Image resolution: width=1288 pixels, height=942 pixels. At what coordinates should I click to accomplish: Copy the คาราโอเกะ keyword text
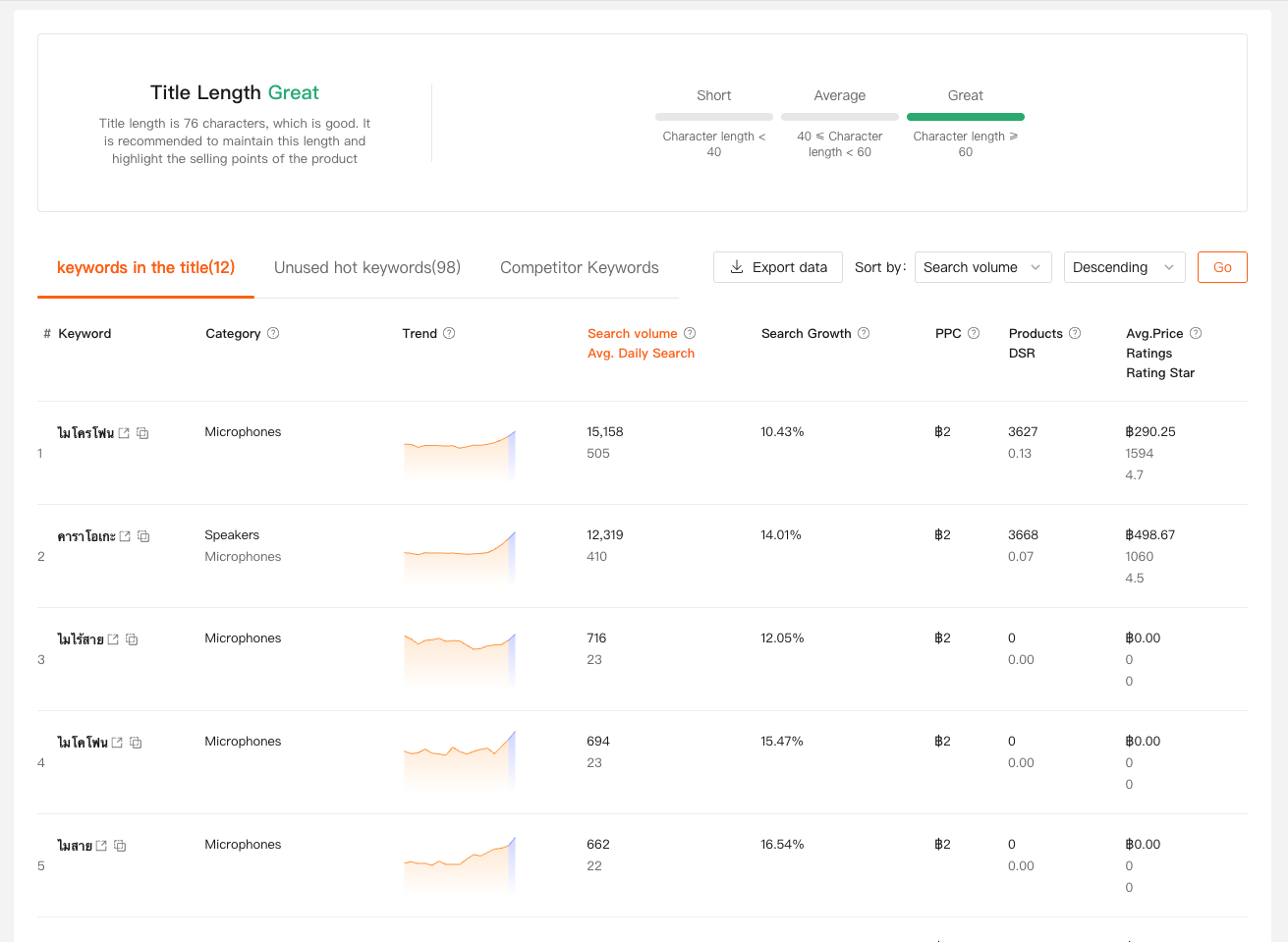click(143, 536)
